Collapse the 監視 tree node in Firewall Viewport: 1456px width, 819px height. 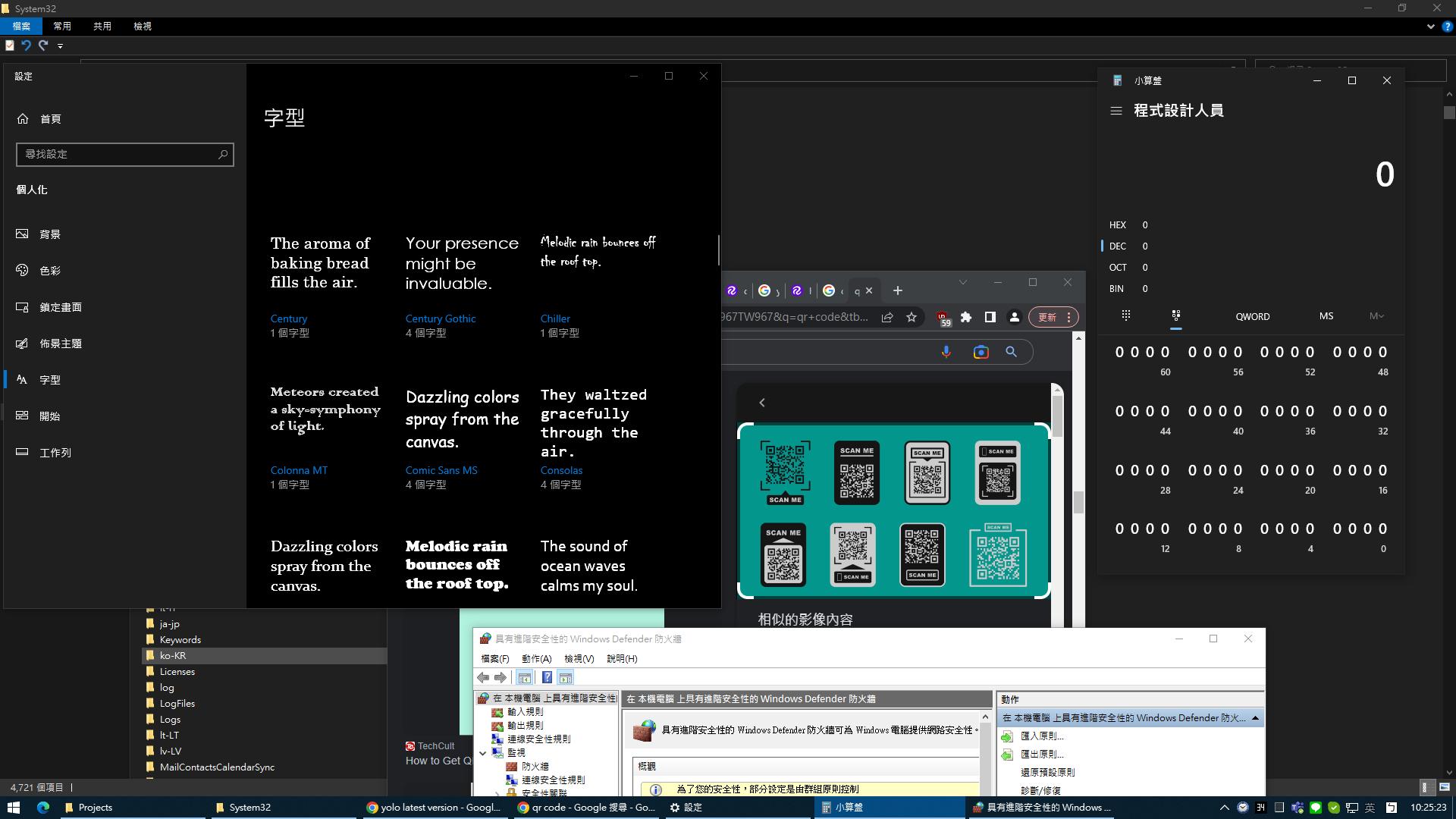(483, 753)
